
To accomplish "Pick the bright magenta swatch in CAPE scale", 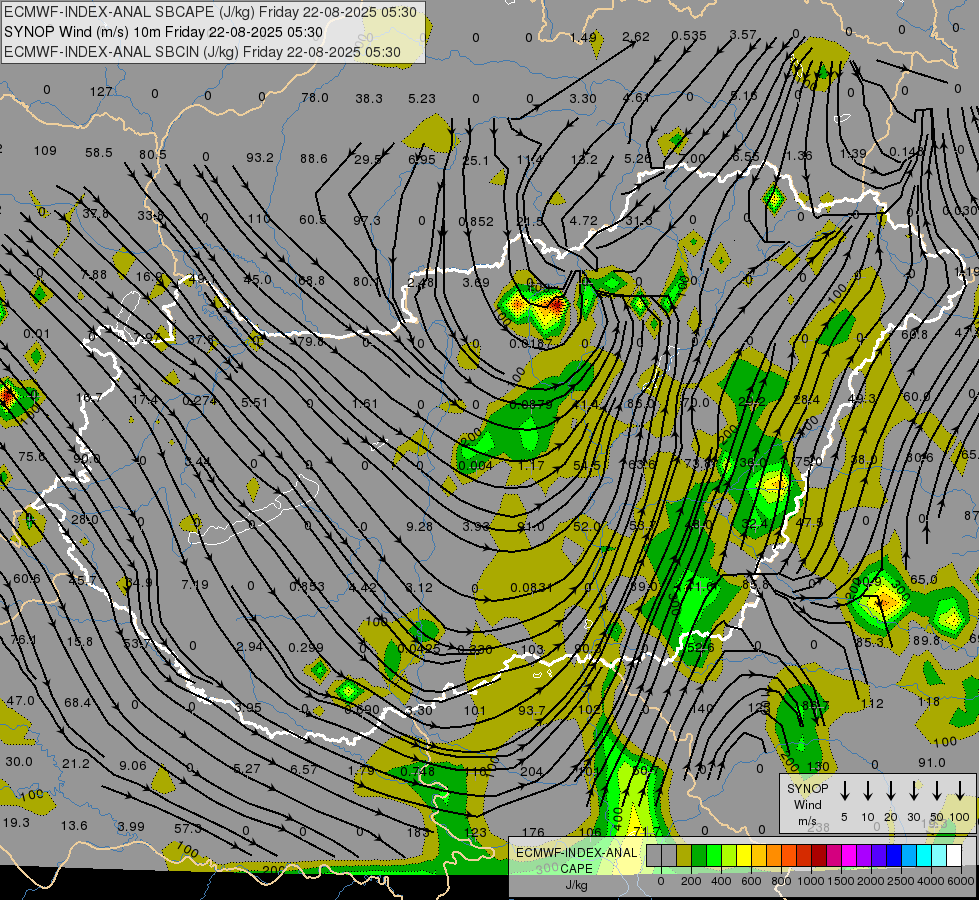I will (849, 855).
